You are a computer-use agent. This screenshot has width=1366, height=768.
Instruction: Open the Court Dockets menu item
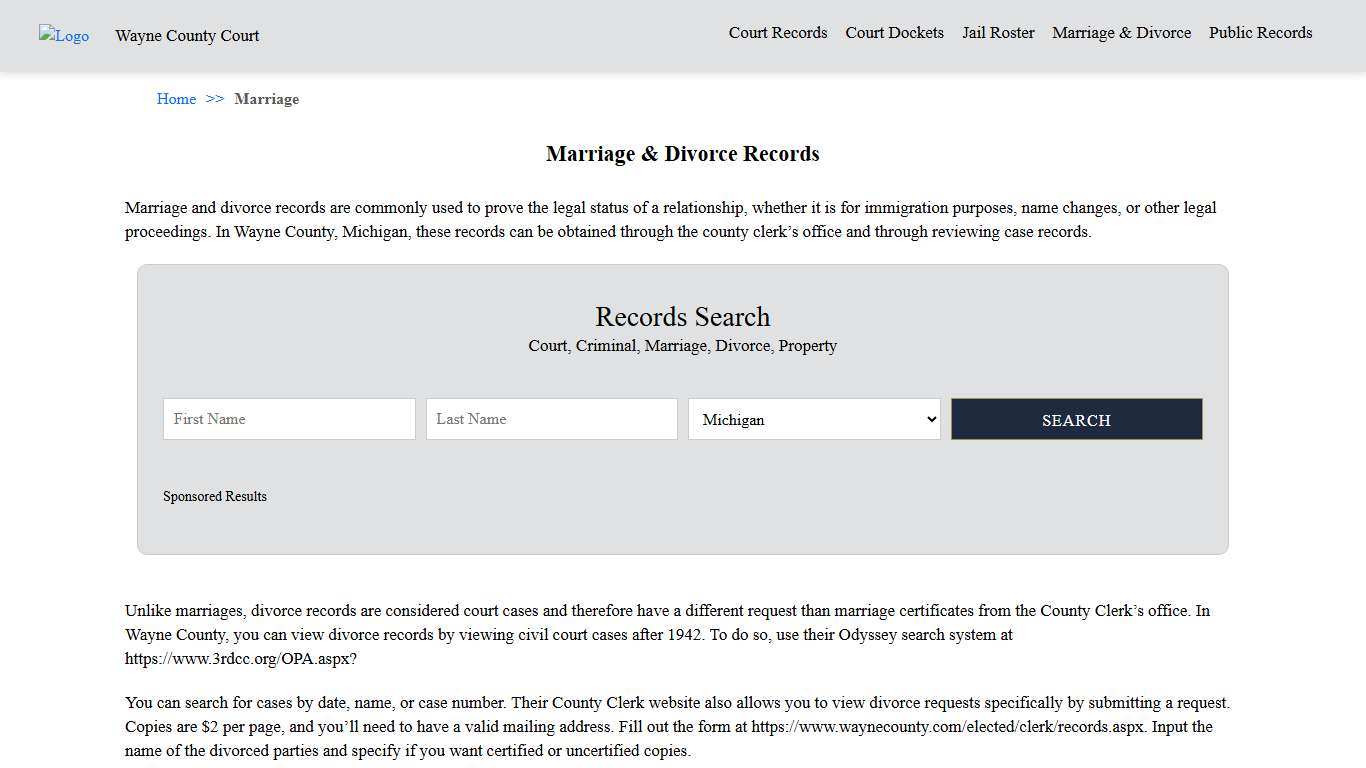(x=894, y=33)
